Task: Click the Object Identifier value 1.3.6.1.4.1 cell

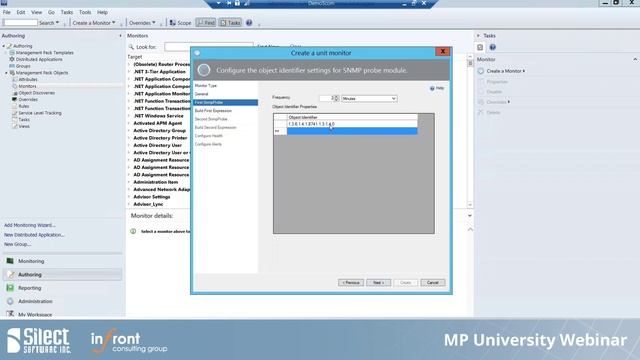Action: click(352, 124)
